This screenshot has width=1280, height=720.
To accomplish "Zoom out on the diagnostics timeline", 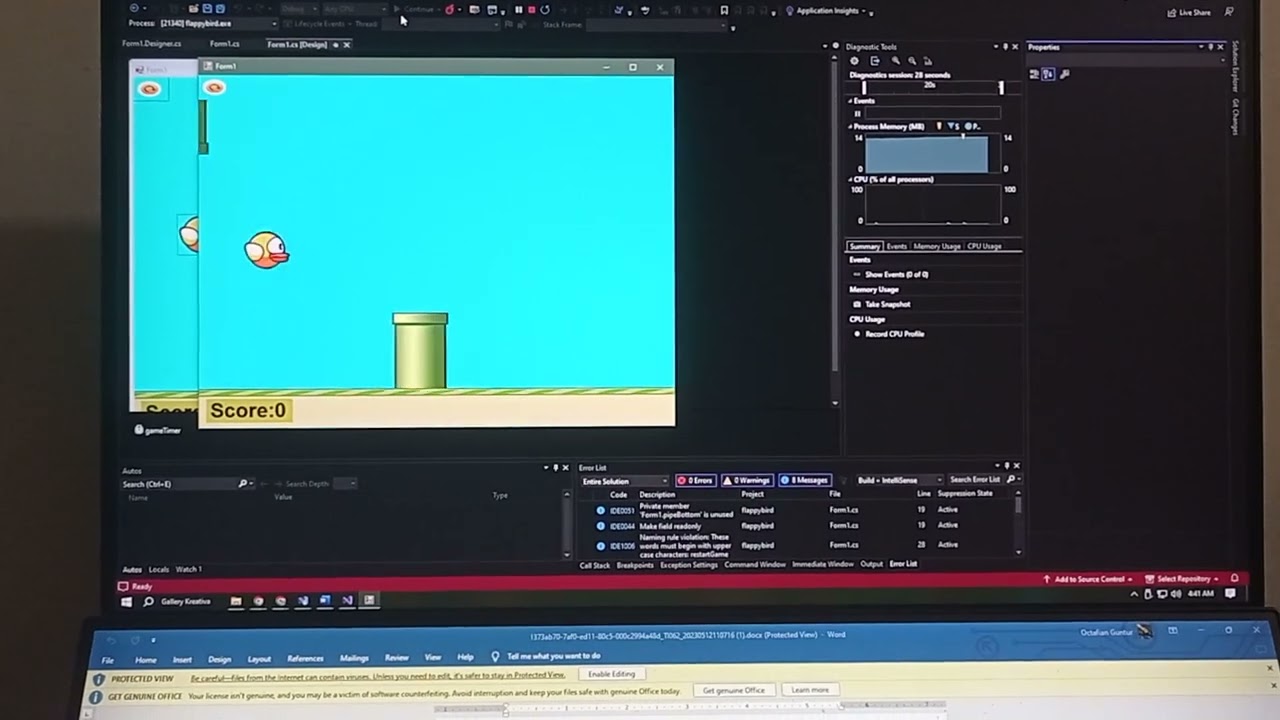I will click(912, 61).
